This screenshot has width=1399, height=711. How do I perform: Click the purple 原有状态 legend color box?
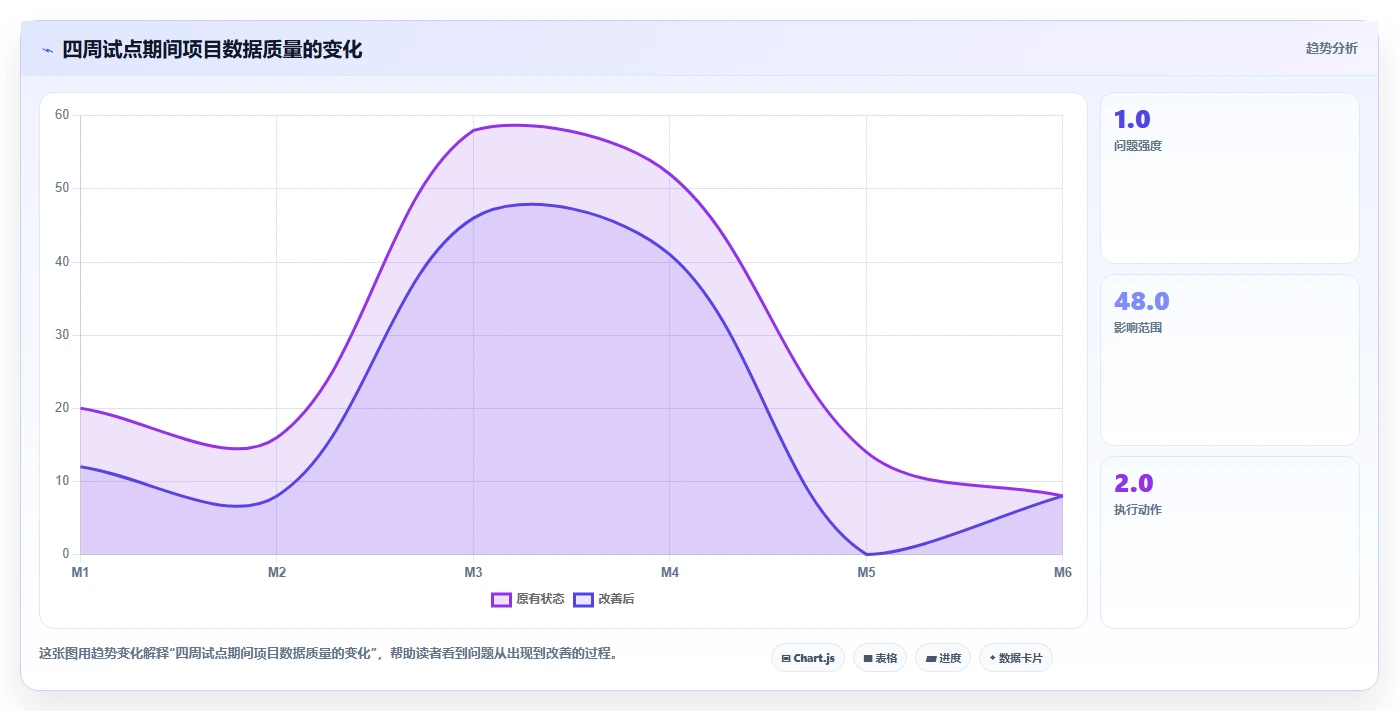[501, 599]
